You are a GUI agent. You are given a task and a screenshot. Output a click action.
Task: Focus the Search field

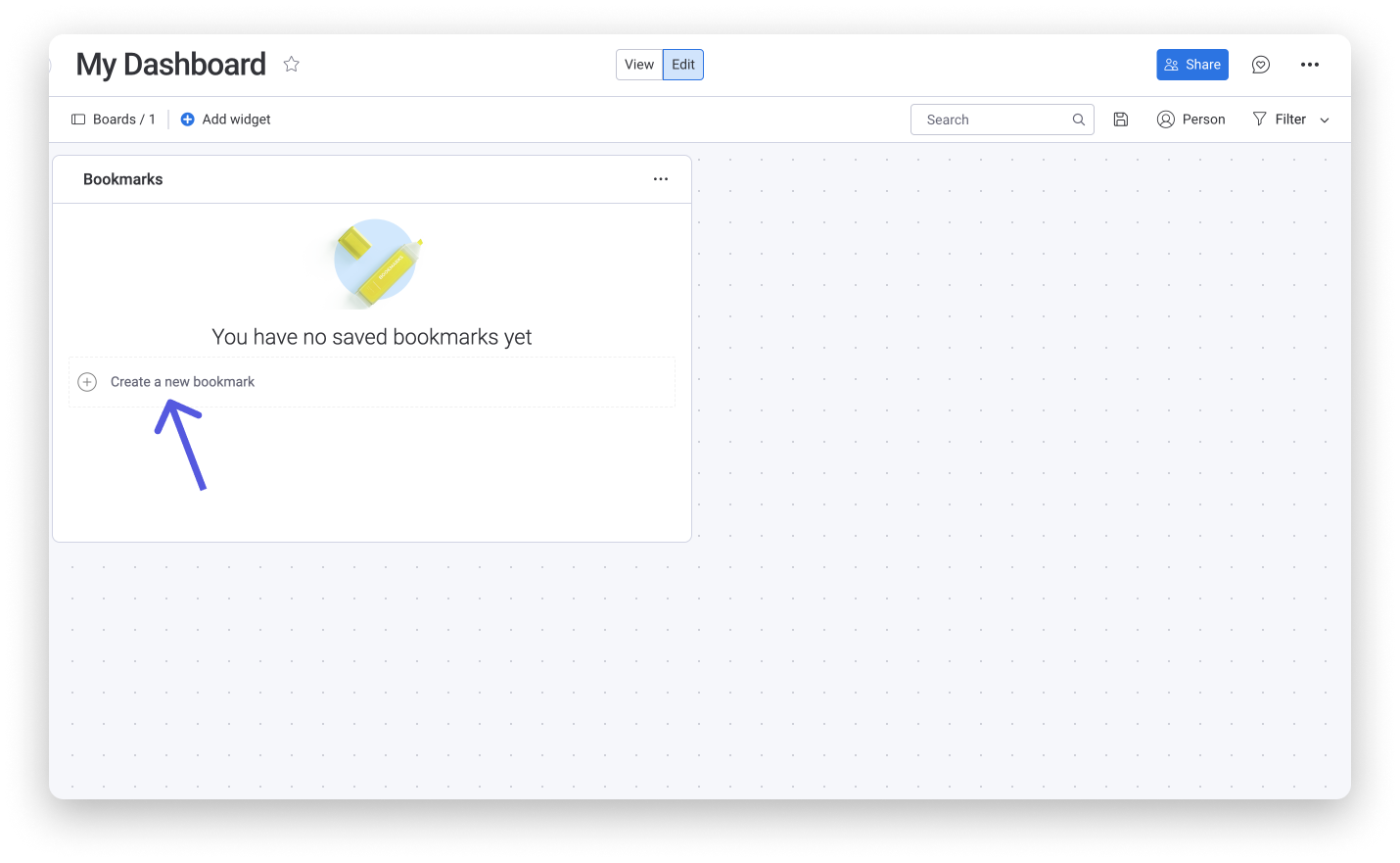pyautogui.click(x=1002, y=120)
